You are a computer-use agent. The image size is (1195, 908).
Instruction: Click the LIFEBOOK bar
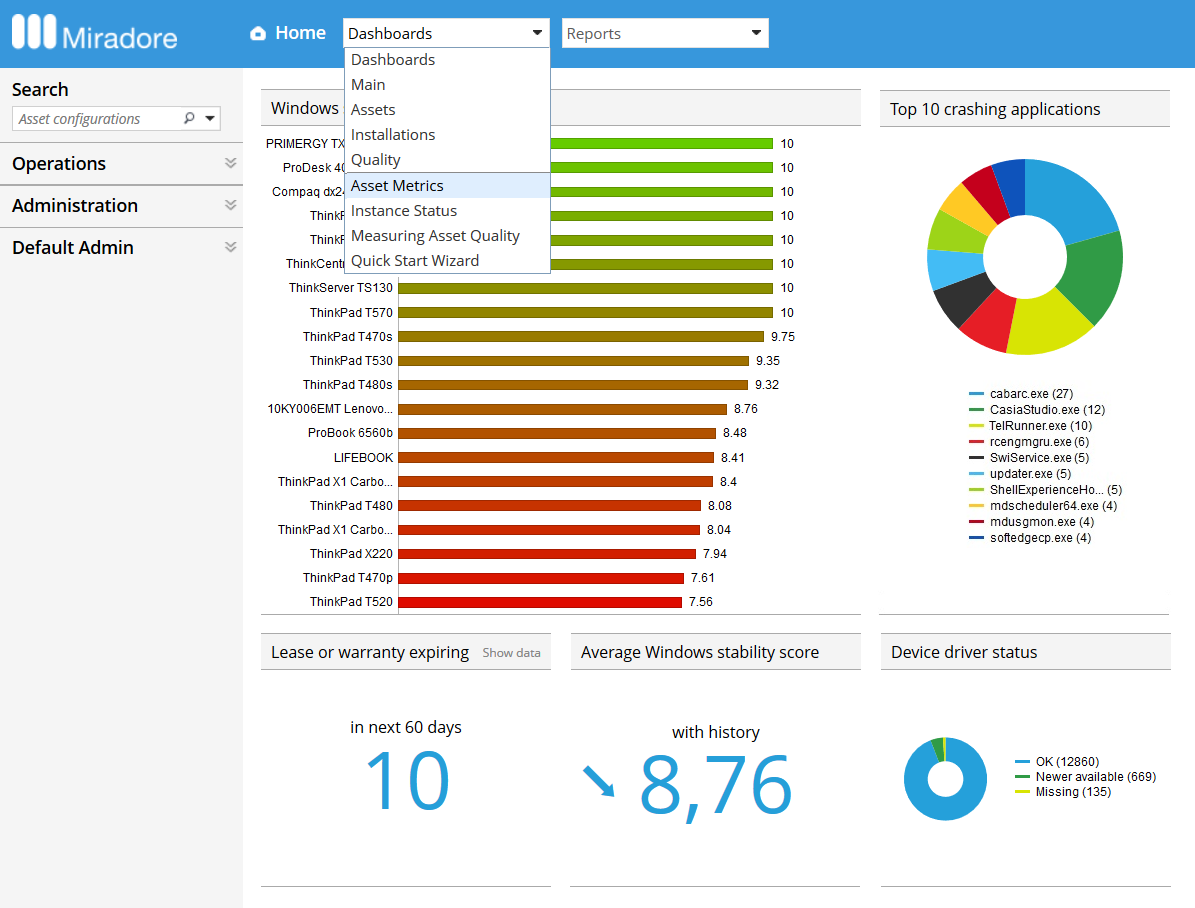click(x=556, y=457)
